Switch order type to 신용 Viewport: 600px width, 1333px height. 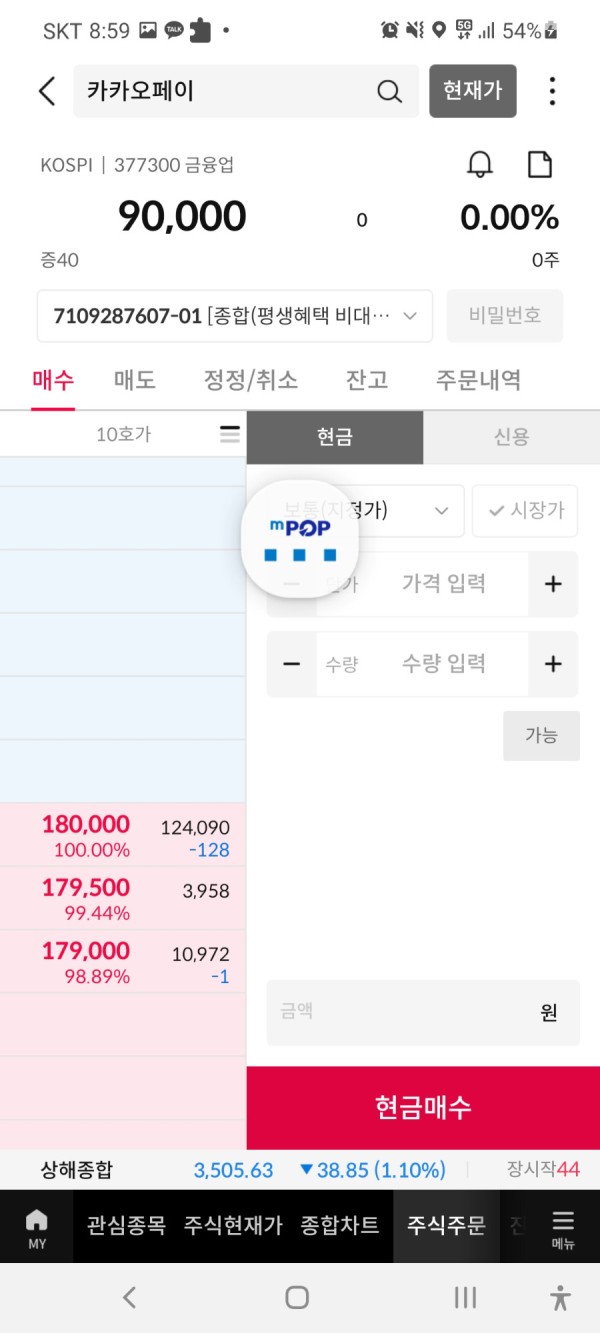[x=511, y=437]
